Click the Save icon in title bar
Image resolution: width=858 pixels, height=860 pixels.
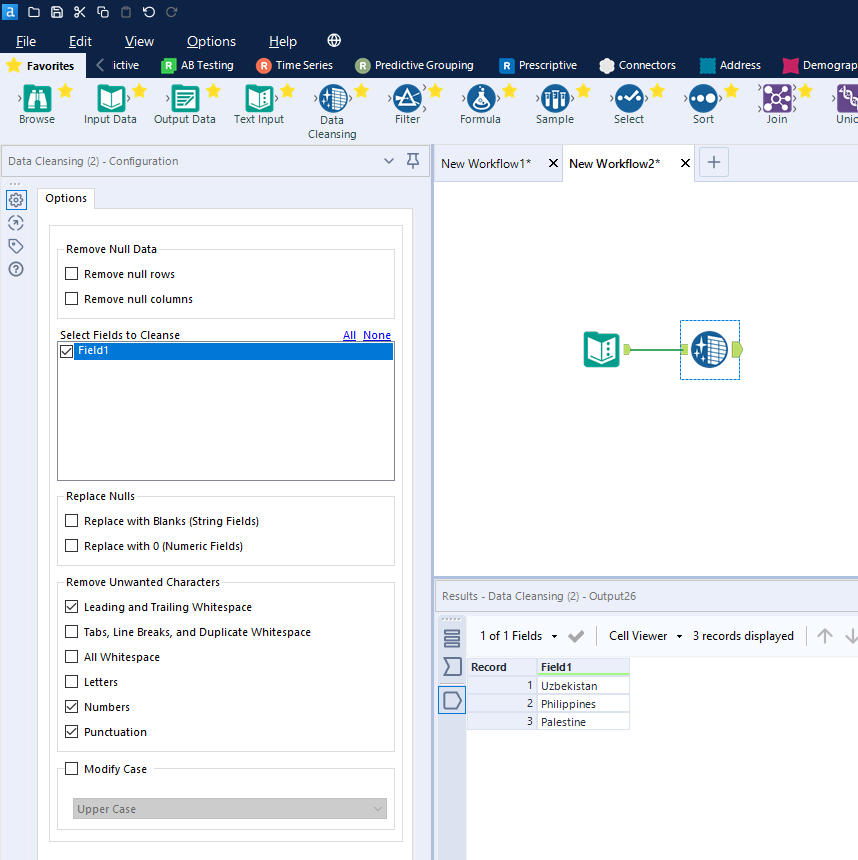point(57,12)
